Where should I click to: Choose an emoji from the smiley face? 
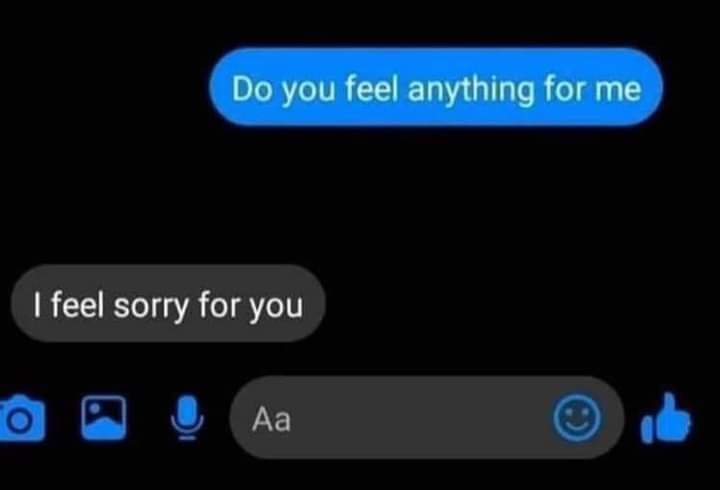tap(577, 418)
